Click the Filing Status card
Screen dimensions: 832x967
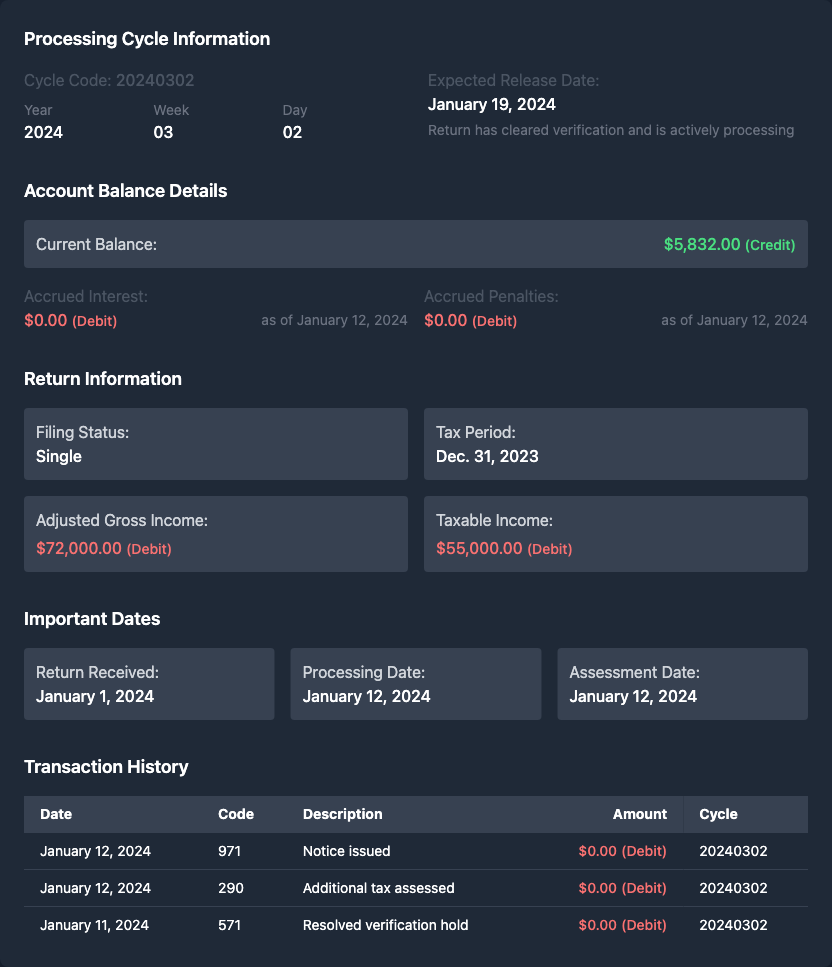216,444
